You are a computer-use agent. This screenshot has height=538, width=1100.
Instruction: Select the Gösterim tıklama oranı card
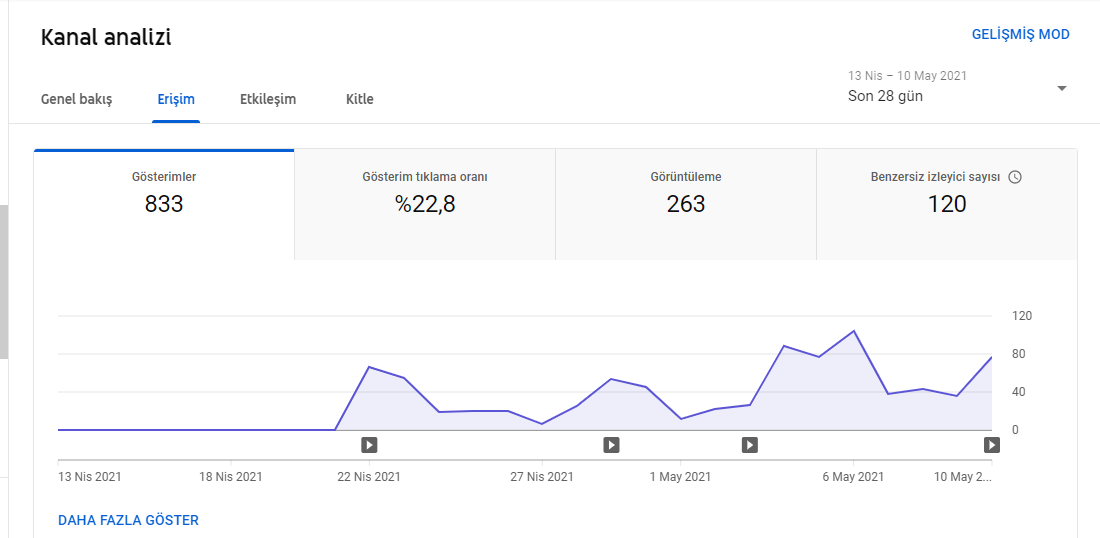point(425,205)
